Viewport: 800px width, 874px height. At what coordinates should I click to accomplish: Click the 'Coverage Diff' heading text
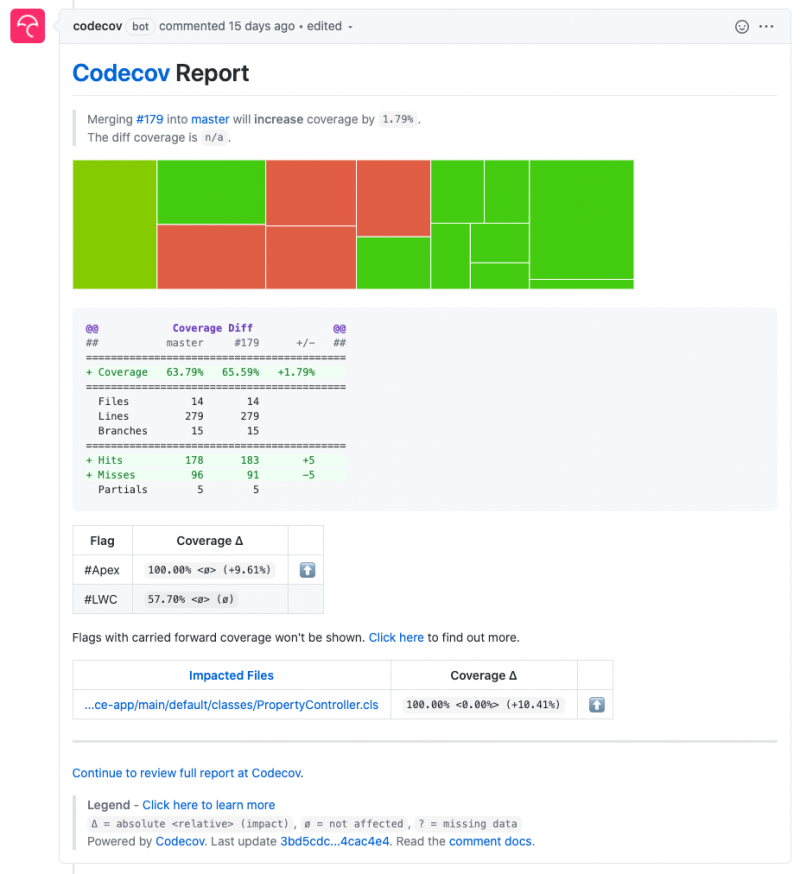[212, 328]
